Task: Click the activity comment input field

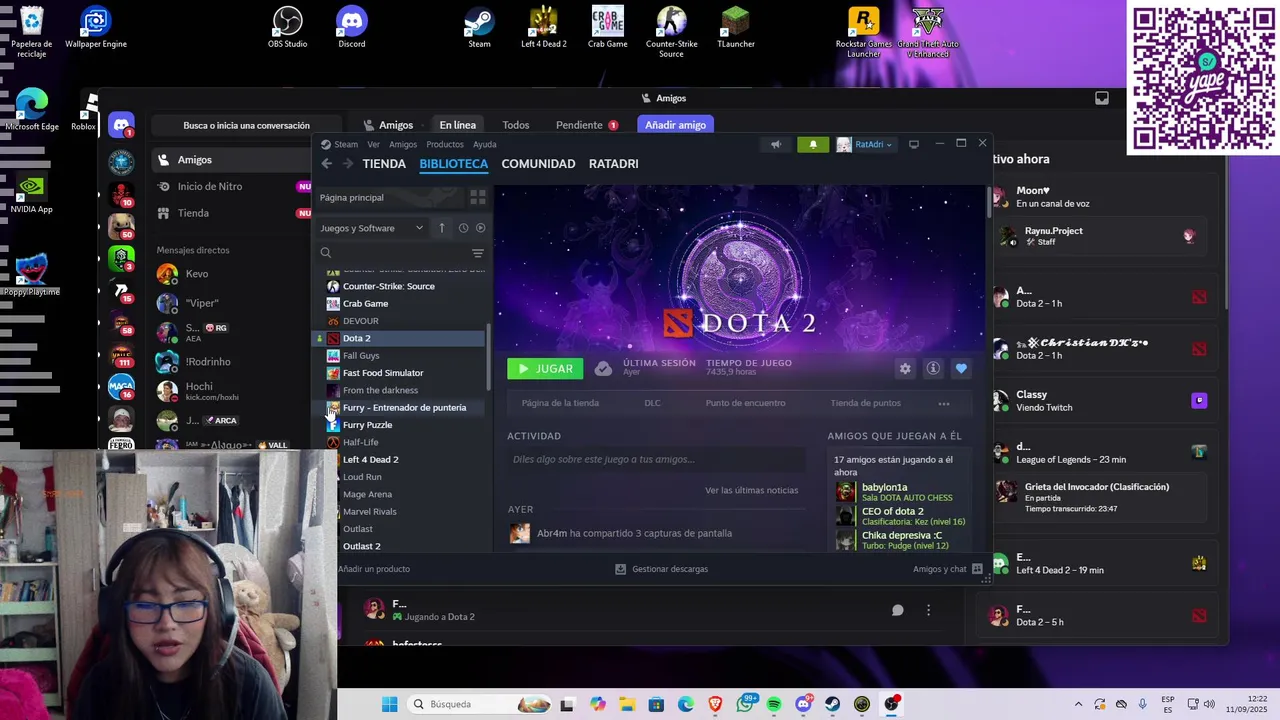Action: pos(656,460)
